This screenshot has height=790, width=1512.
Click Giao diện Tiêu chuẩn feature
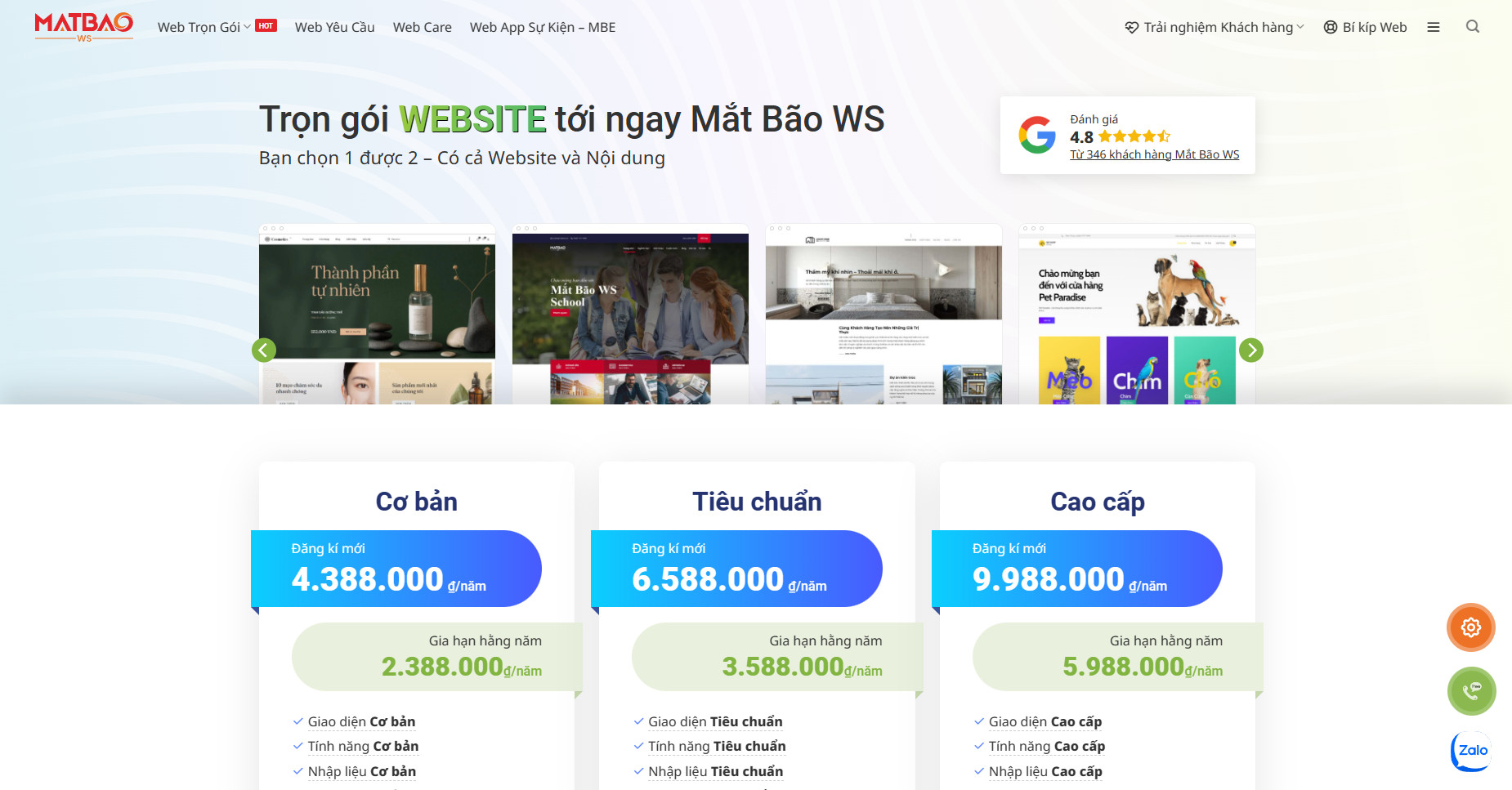pyautogui.click(x=715, y=721)
